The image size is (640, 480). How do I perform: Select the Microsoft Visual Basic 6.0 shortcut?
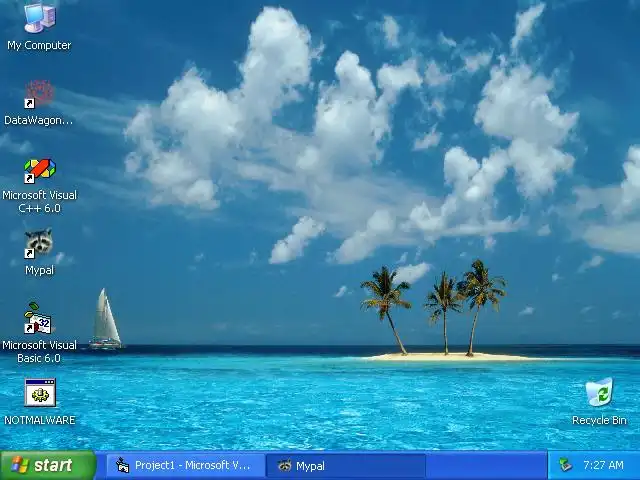point(38,318)
